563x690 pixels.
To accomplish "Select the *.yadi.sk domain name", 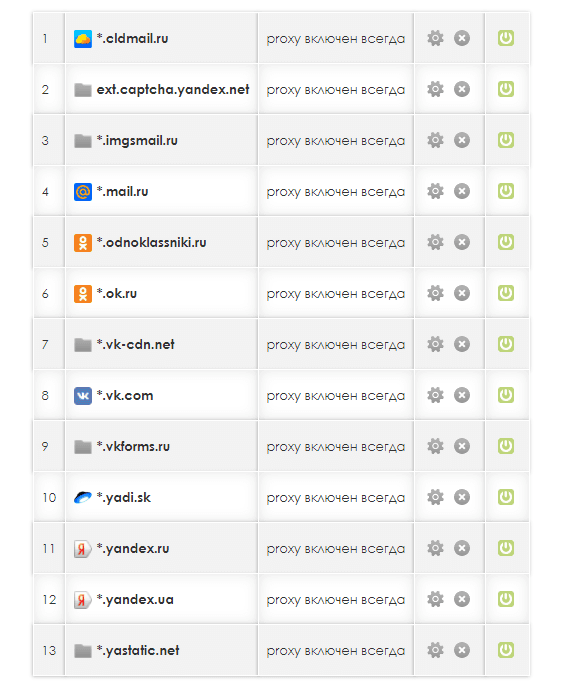I will (124, 498).
